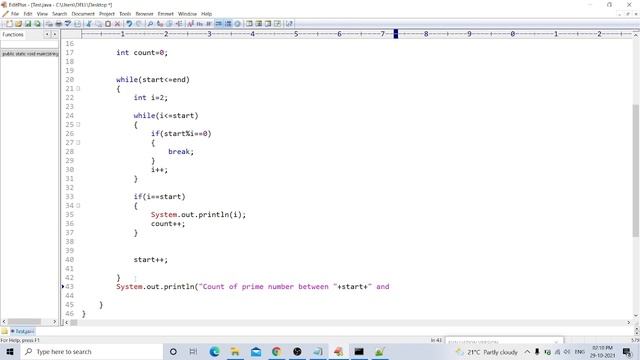
Task: Click the Cut scissors icon
Action: 89,24
